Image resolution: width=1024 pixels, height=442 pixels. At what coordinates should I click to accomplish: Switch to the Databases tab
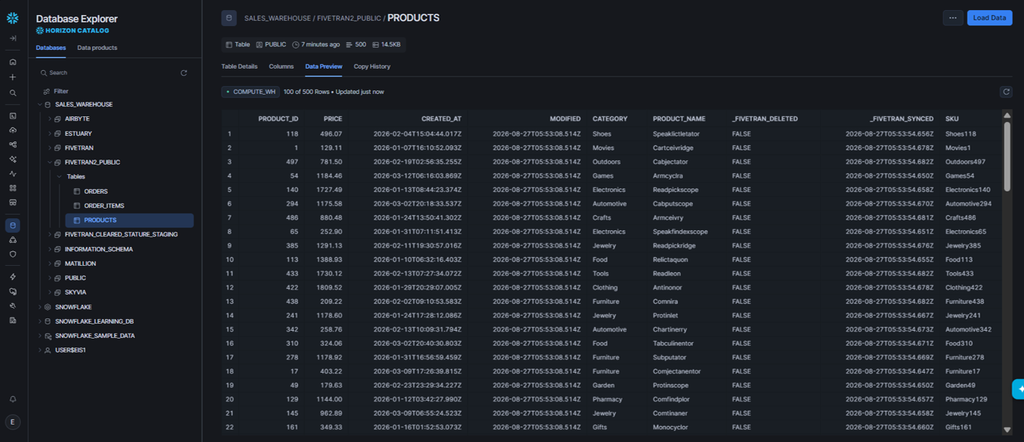51,48
